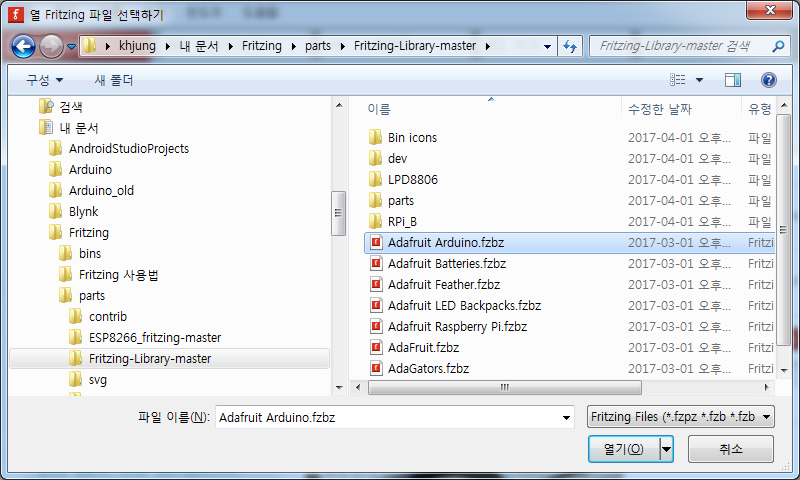Click the Bin icons folder icon
The width and height of the screenshot is (800, 480).
point(376,137)
